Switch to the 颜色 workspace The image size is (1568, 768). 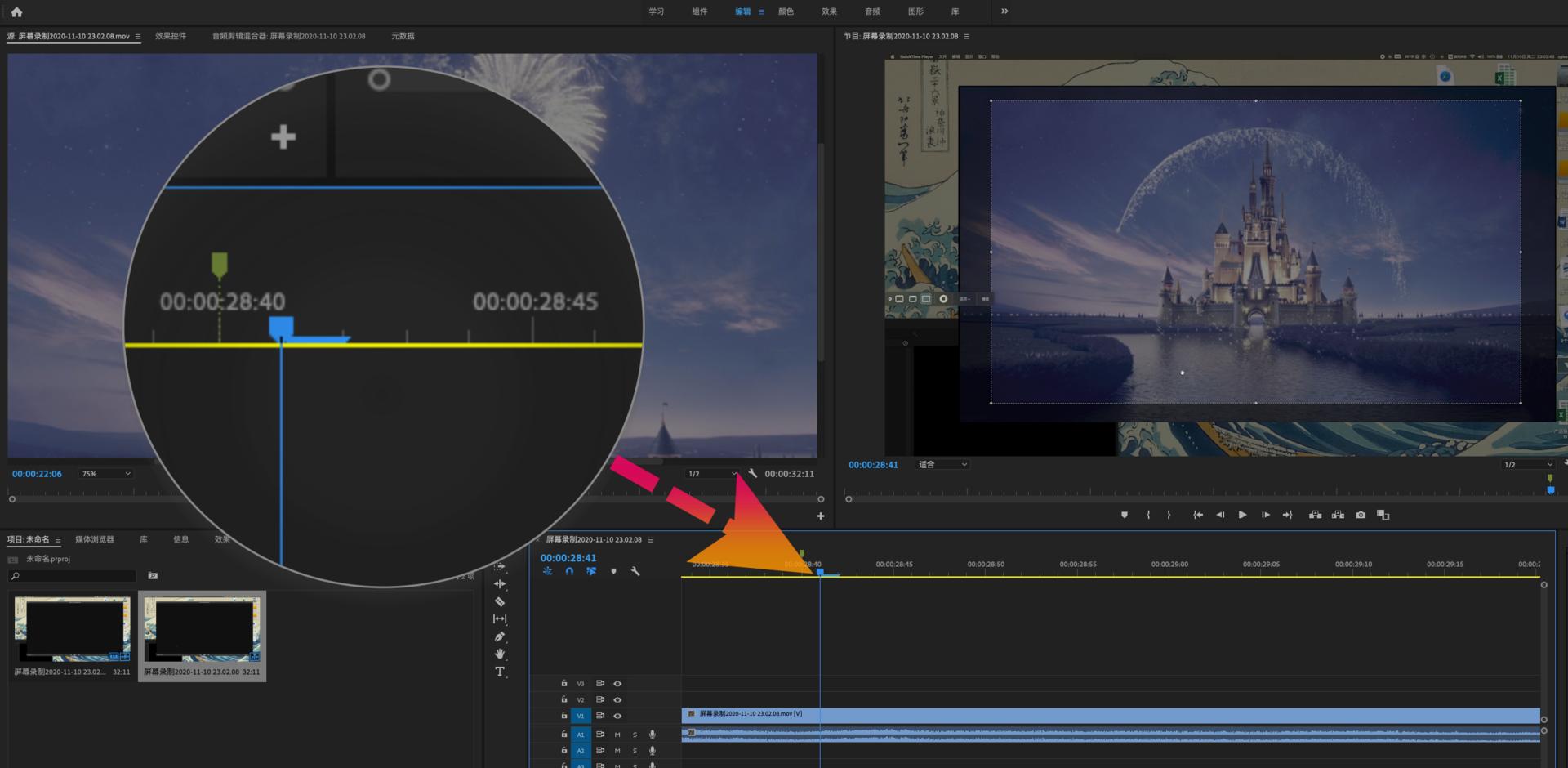tap(786, 11)
